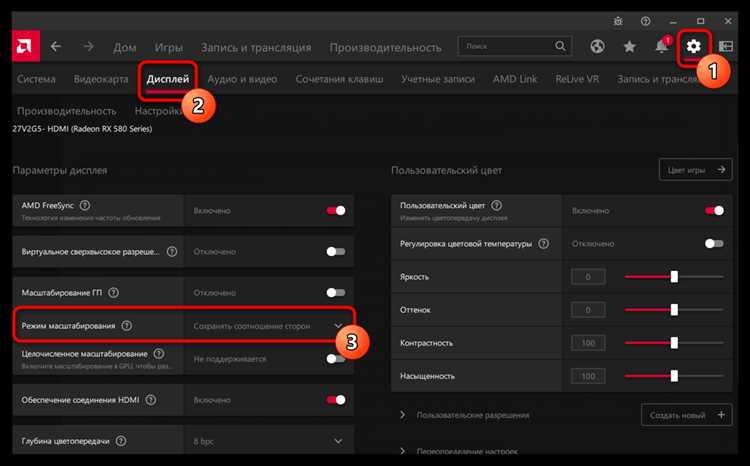
Task: Show color depth help icon
Action: pyautogui.click(x=121, y=441)
